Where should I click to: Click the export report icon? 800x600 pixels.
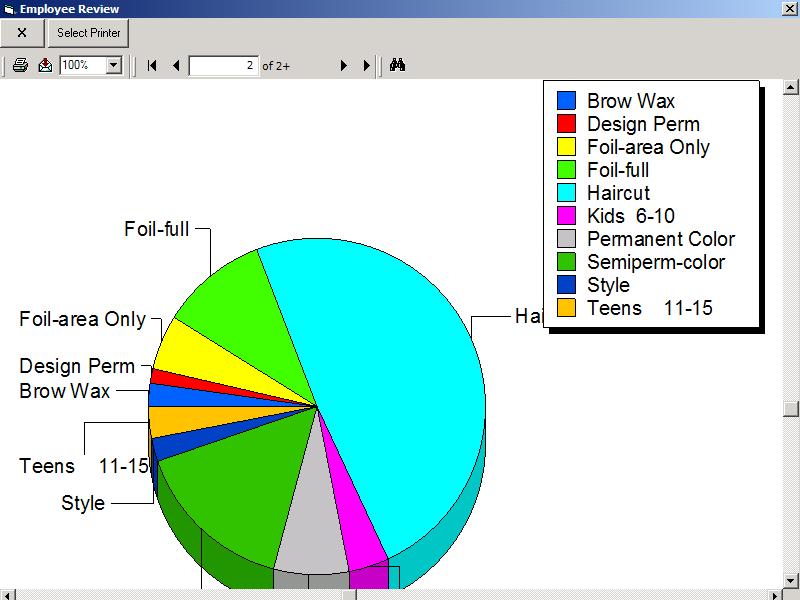pos(45,66)
